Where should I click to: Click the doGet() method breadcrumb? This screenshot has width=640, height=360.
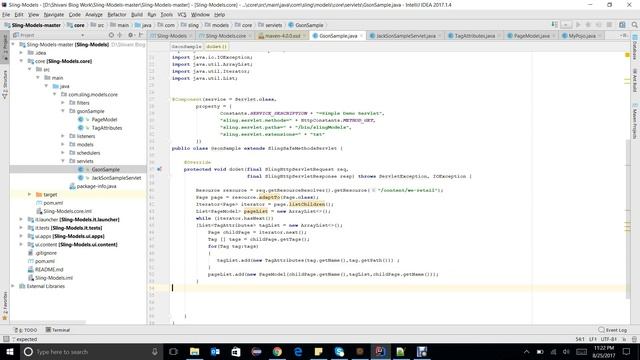pos(216,47)
